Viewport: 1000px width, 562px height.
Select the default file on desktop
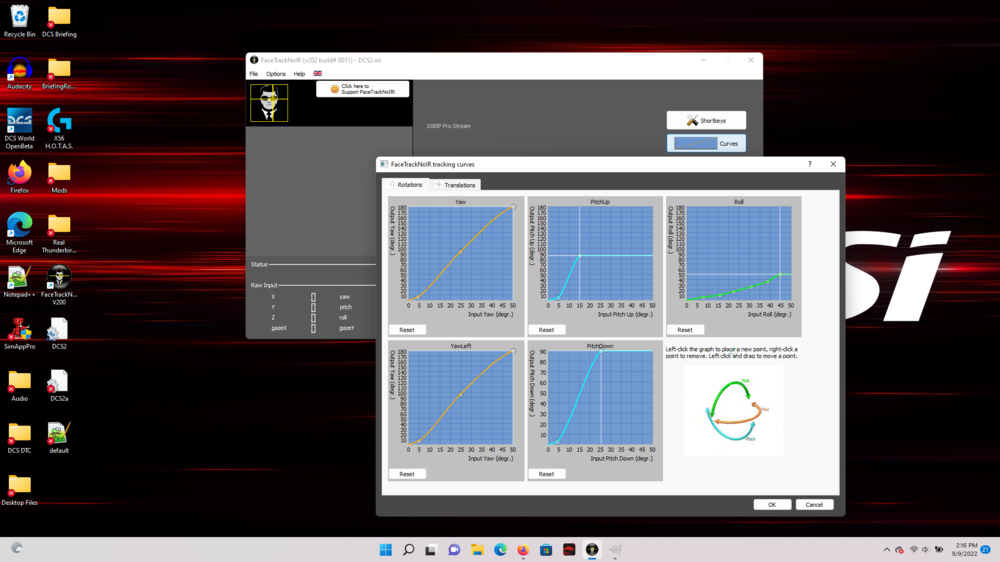click(x=59, y=438)
